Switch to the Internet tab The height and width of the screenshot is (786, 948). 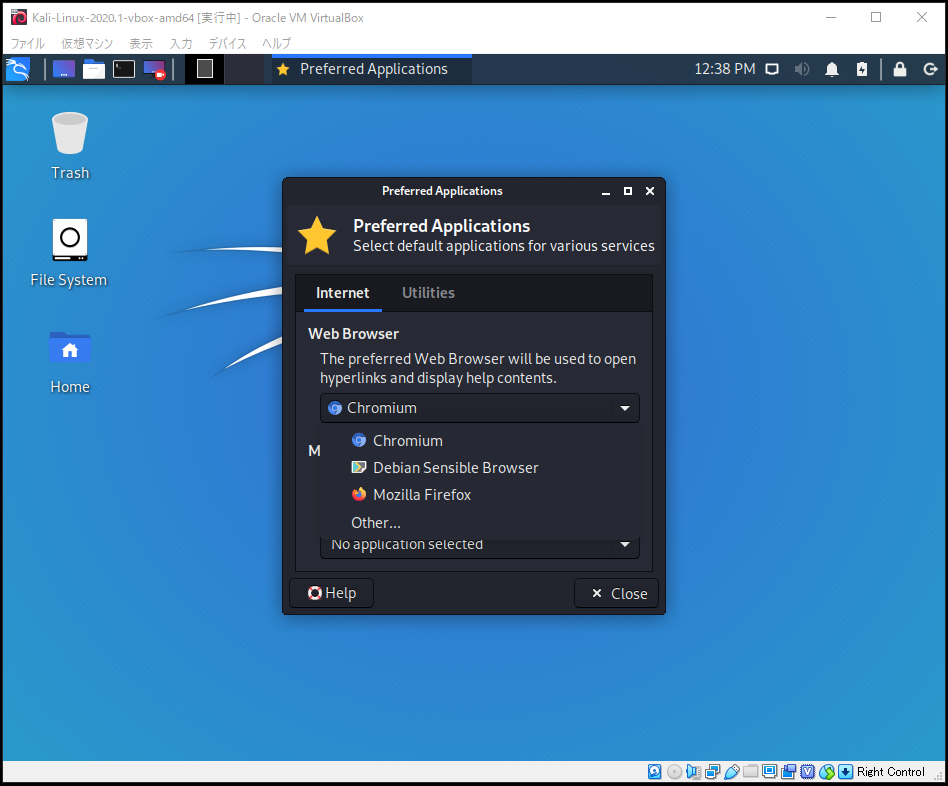click(342, 293)
